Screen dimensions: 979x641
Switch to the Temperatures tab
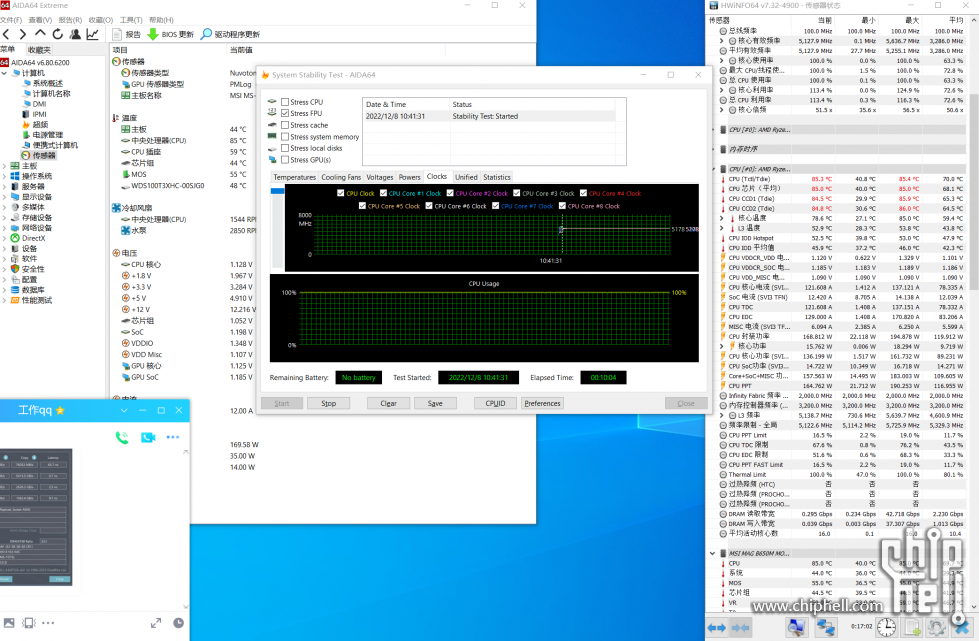pos(295,177)
